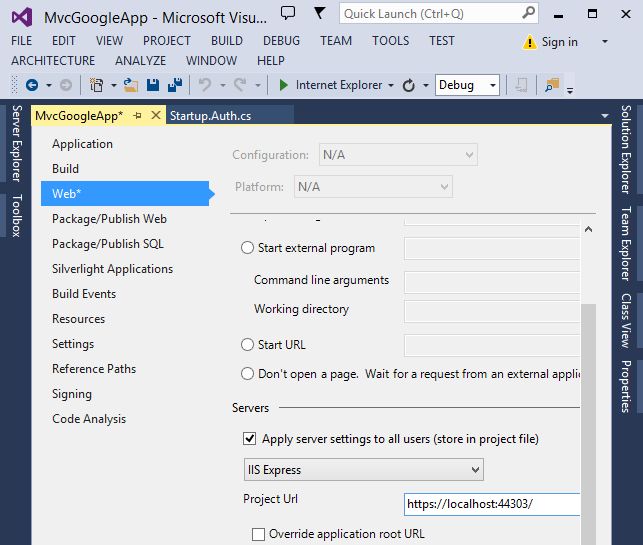Check Override application root URL
The height and width of the screenshot is (545, 643).
click(258, 534)
